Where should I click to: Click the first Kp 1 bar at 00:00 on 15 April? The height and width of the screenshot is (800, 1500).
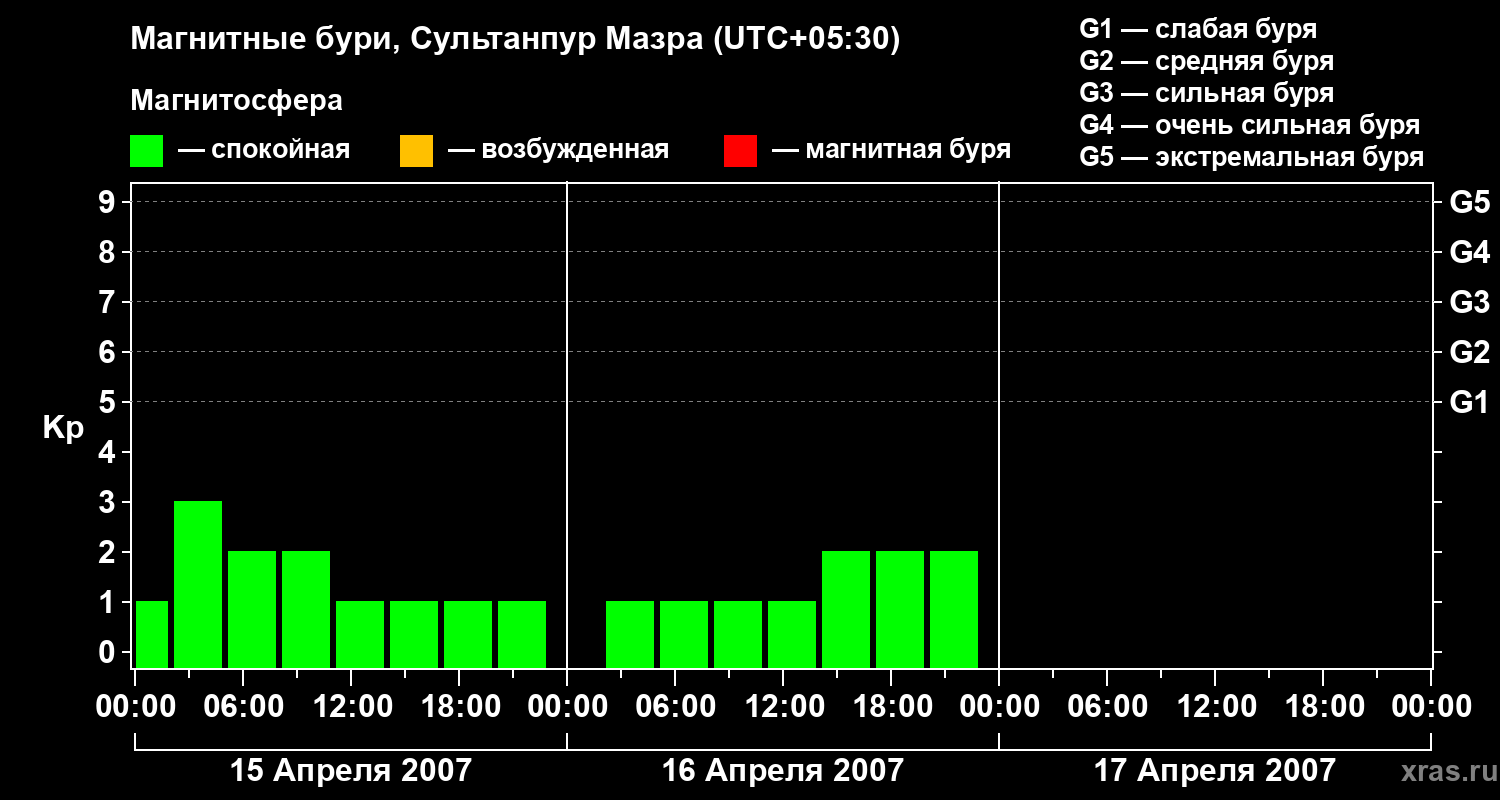152,634
